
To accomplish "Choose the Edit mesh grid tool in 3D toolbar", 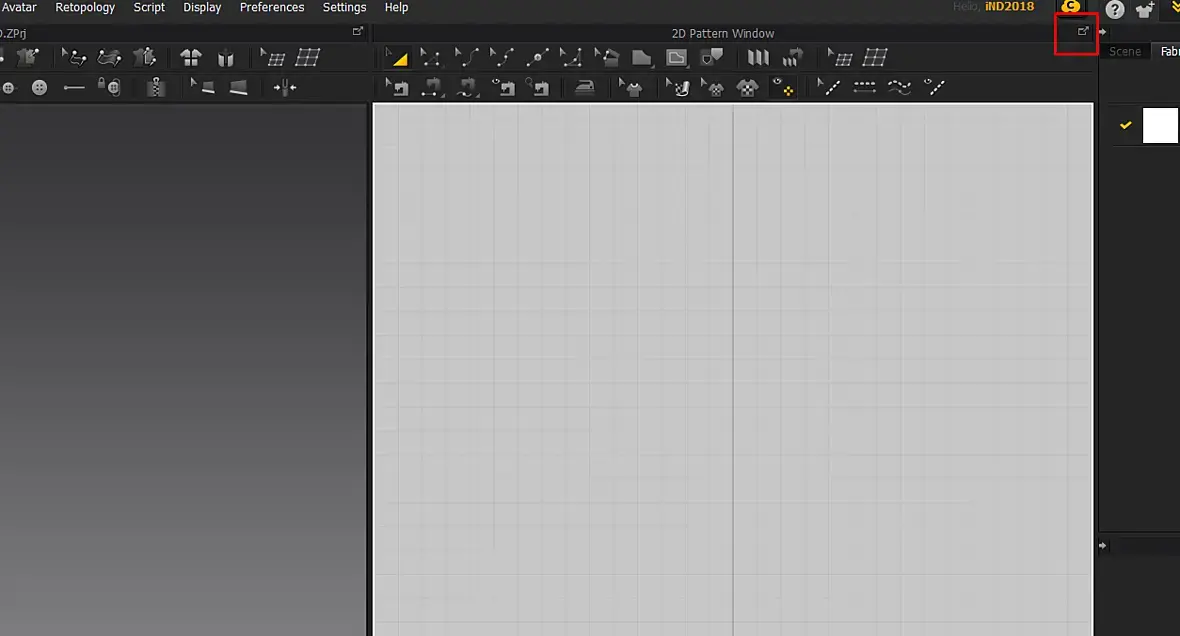I will click(272, 57).
